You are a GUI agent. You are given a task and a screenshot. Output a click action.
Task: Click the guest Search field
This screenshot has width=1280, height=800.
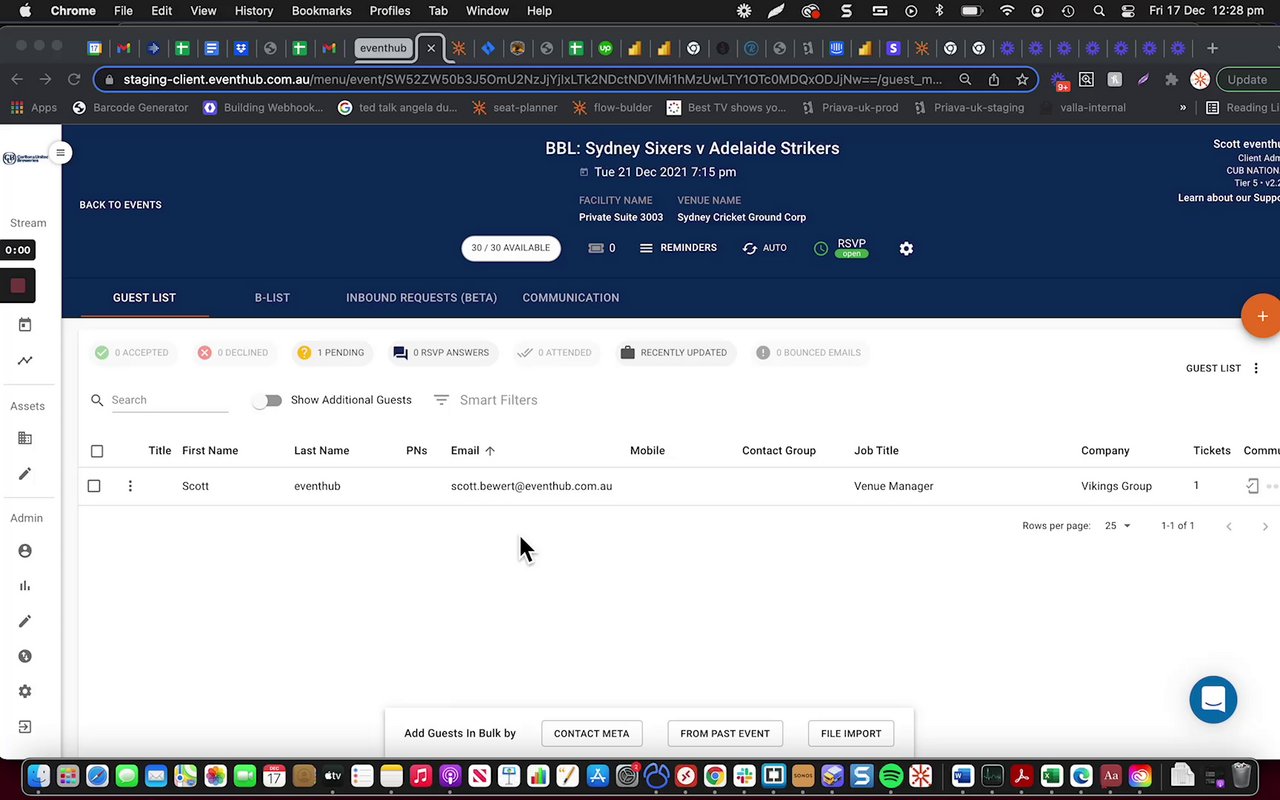[x=169, y=400]
